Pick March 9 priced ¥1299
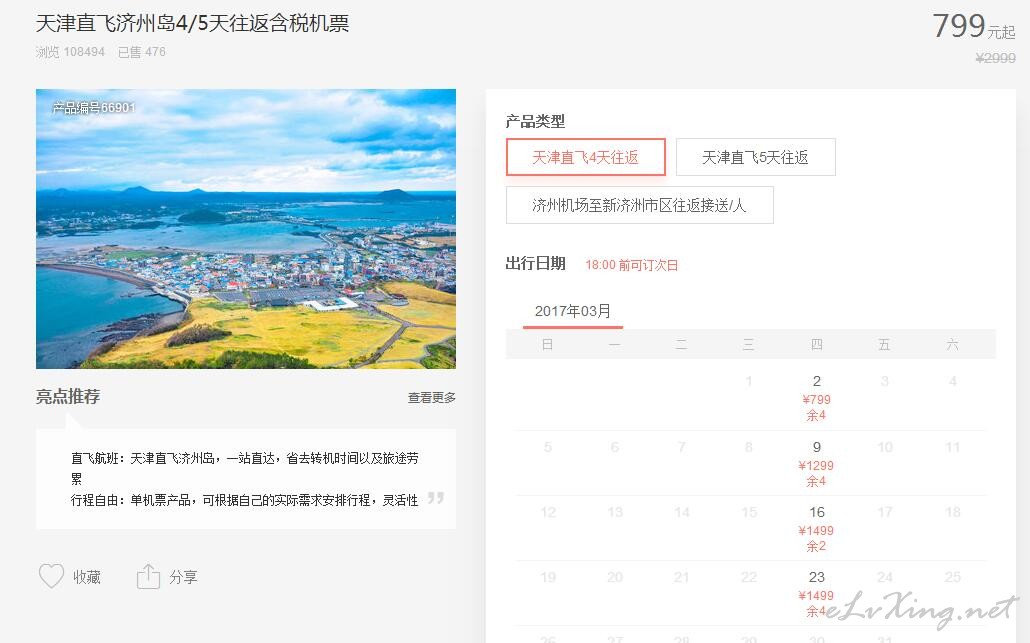 (817, 464)
